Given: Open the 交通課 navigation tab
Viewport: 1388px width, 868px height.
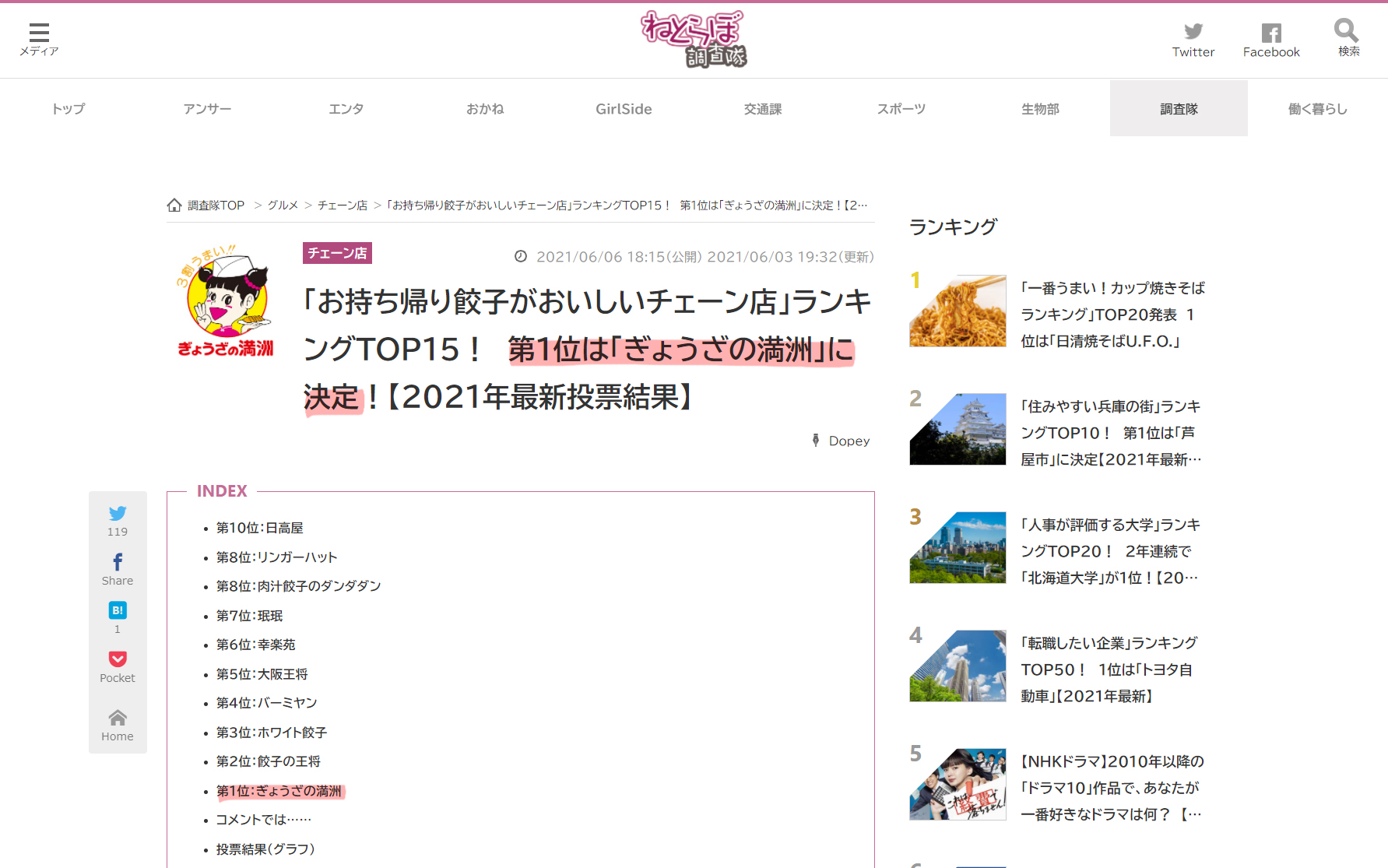Looking at the screenshot, I should tap(763, 109).
